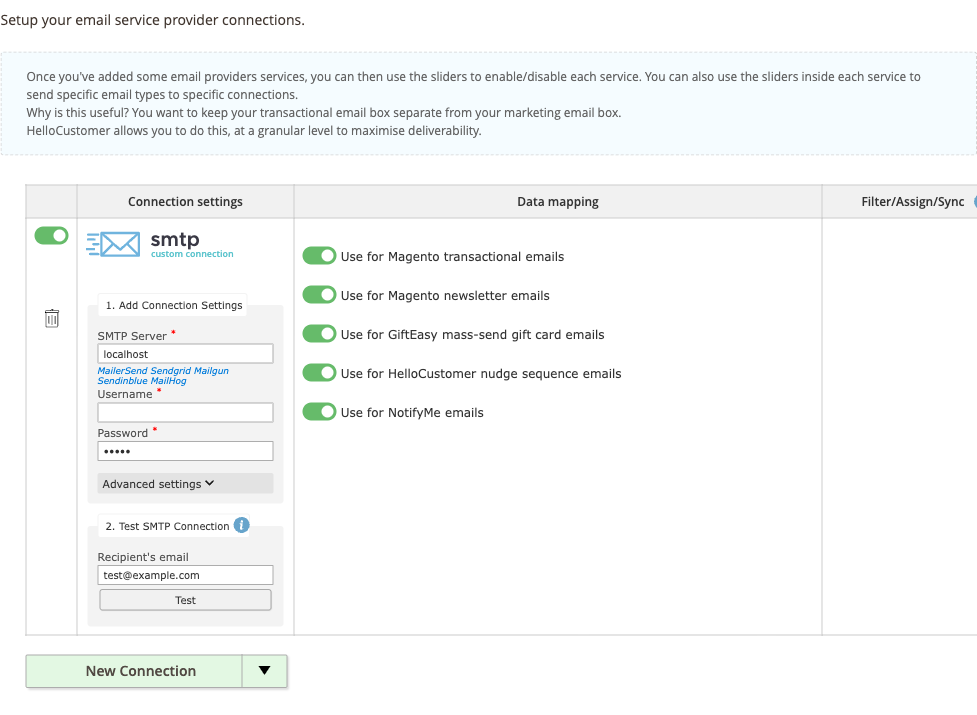Image resolution: width=977 pixels, height=715 pixels.
Task: Click the 'Setup your email service provider connections' heading
Action: (153, 20)
